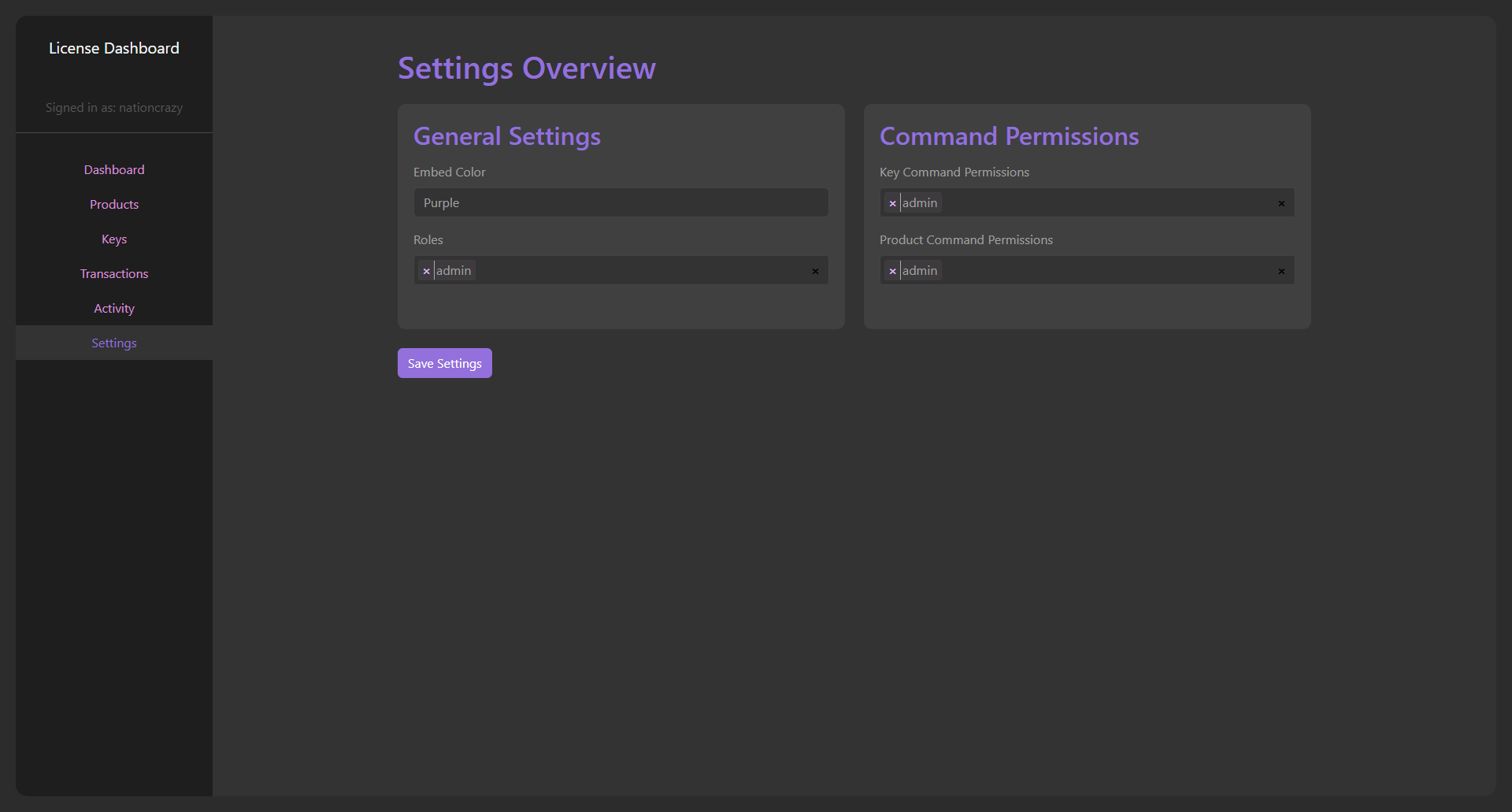Screen dimensions: 1512x812
Task: Remove admin tag from Product Command Permissions
Action: click(x=892, y=271)
